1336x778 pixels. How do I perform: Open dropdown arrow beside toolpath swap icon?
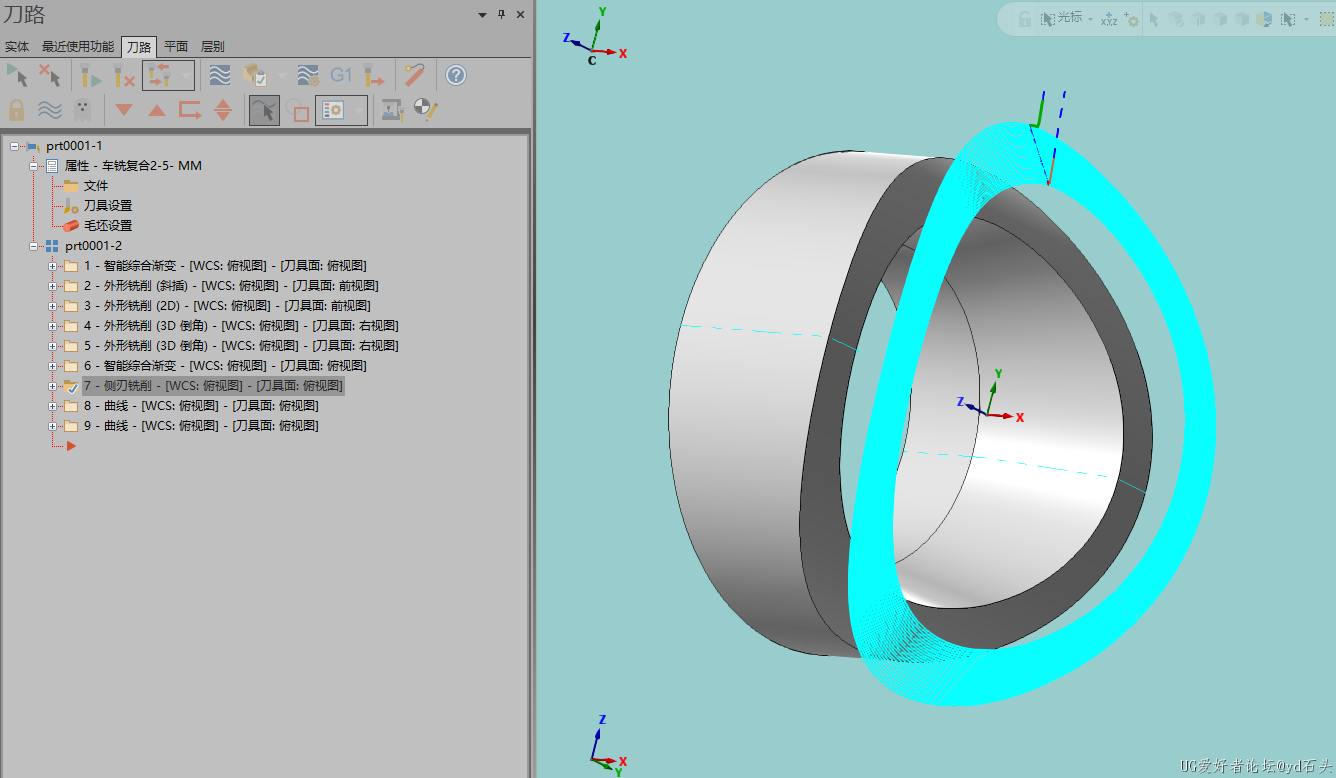point(185,75)
